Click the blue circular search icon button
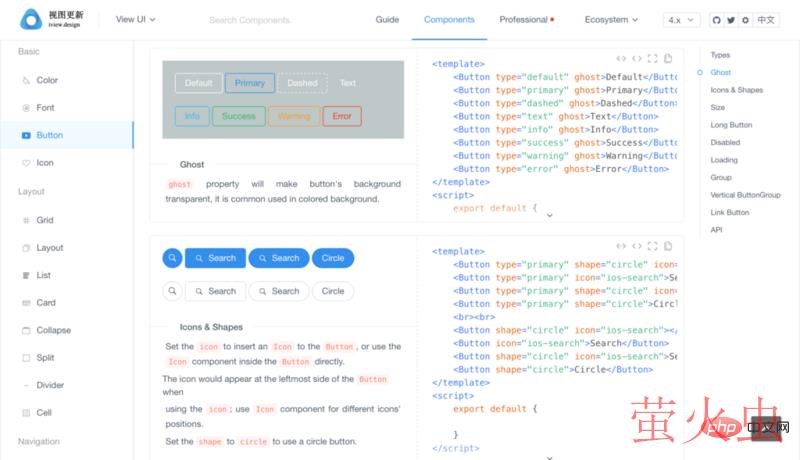Image resolution: width=800 pixels, height=460 pixels. click(172, 258)
